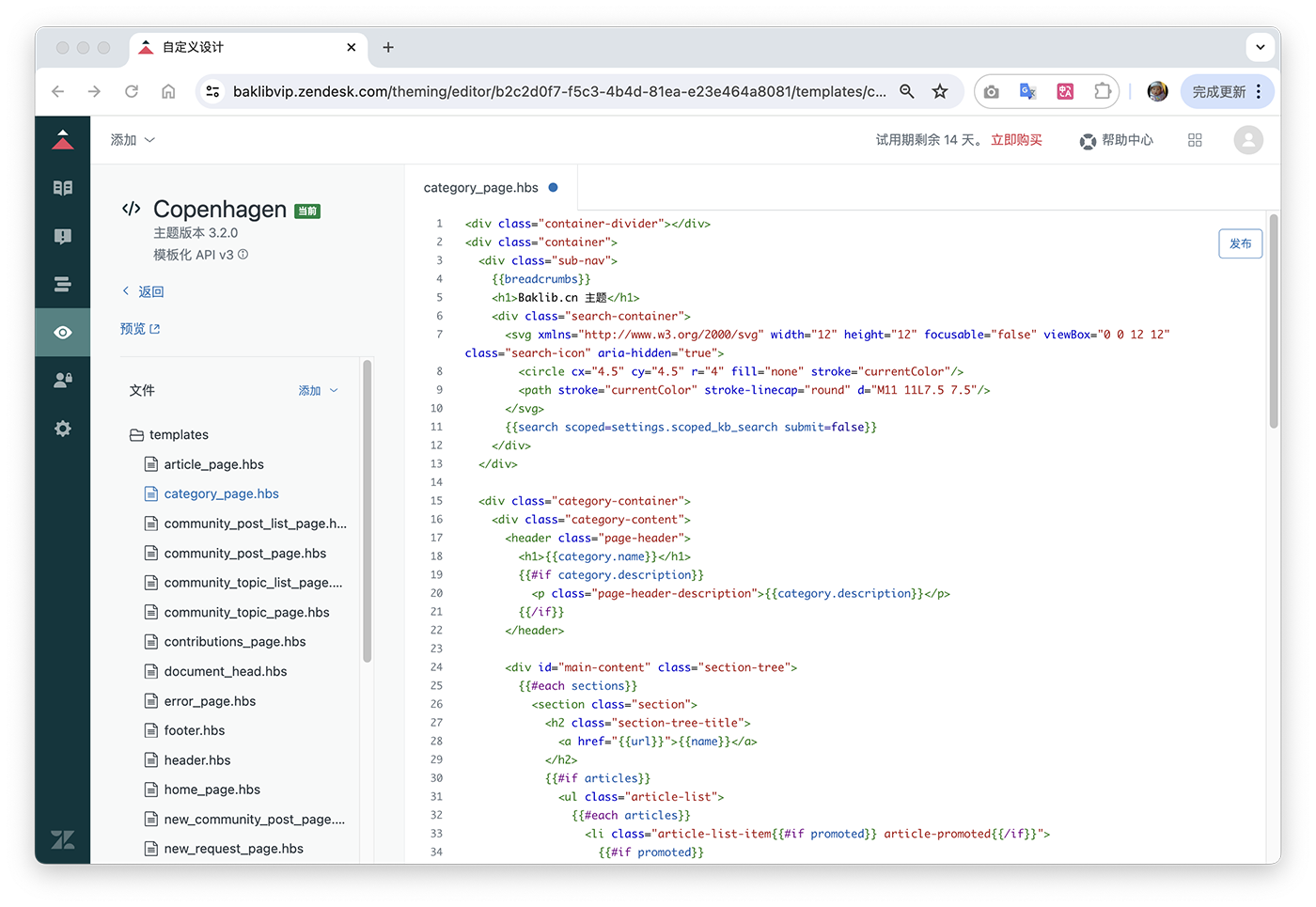Click the browser back arrow
Image resolution: width=1316 pixels, height=907 pixels.
pyautogui.click(x=58, y=91)
